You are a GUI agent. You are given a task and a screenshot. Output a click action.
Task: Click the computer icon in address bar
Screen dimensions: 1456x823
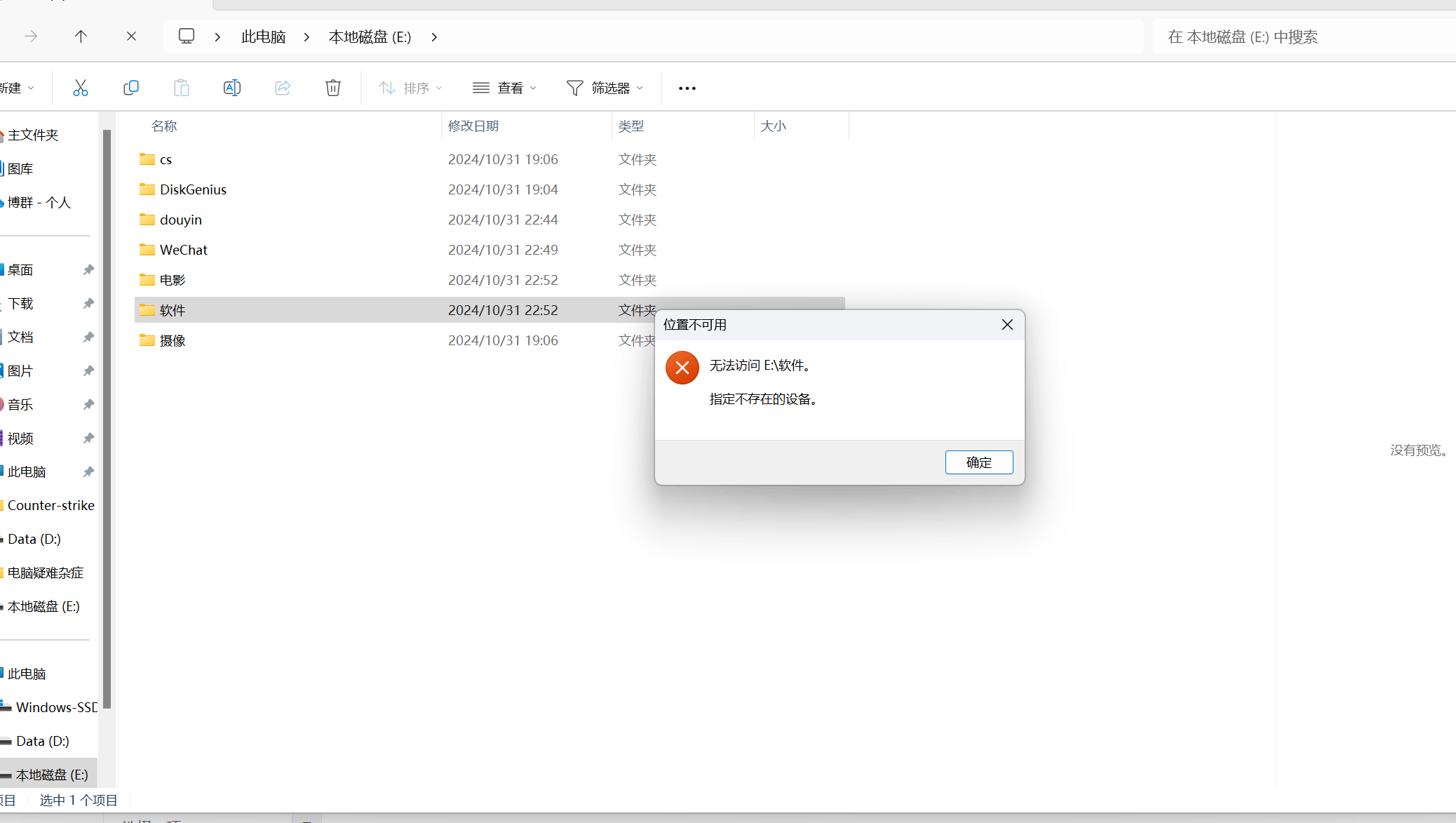(x=187, y=36)
